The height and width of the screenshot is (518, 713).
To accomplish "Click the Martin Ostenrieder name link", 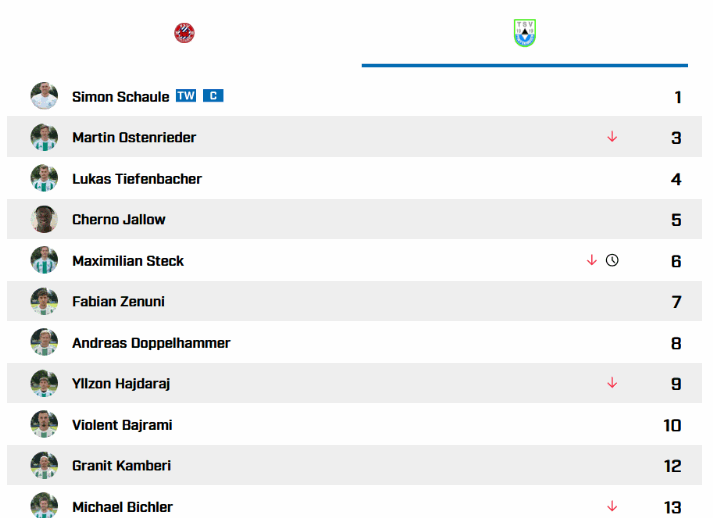I will coord(134,137).
